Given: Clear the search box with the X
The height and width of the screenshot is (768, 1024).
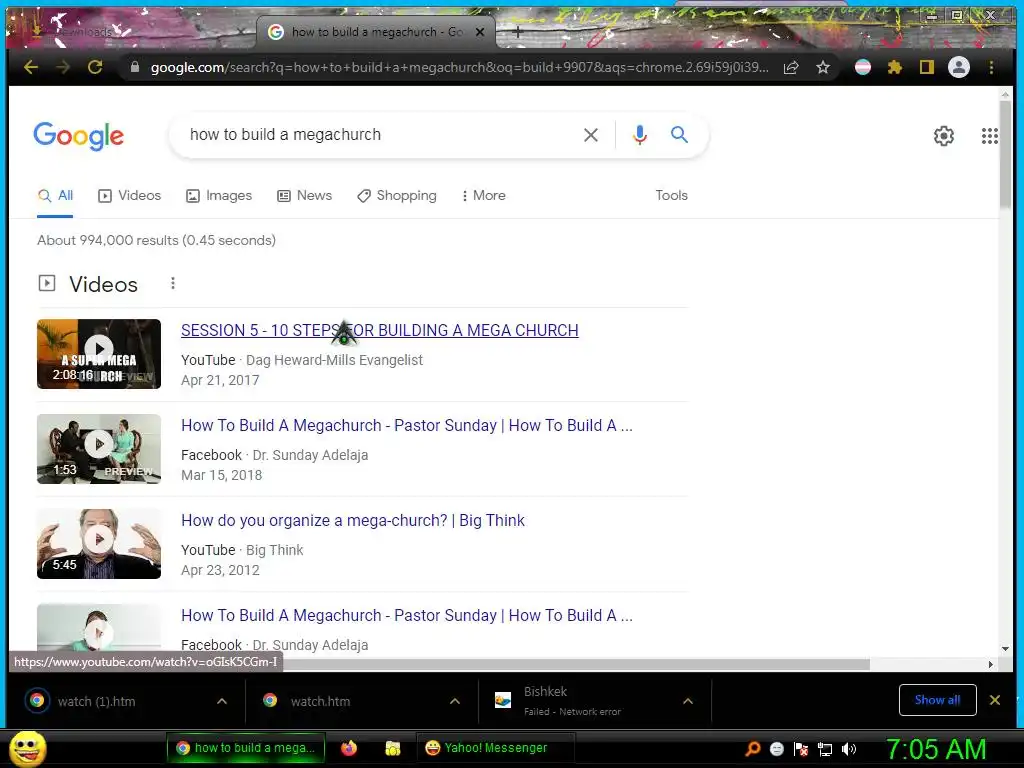Looking at the screenshot, I should point(590,135).
